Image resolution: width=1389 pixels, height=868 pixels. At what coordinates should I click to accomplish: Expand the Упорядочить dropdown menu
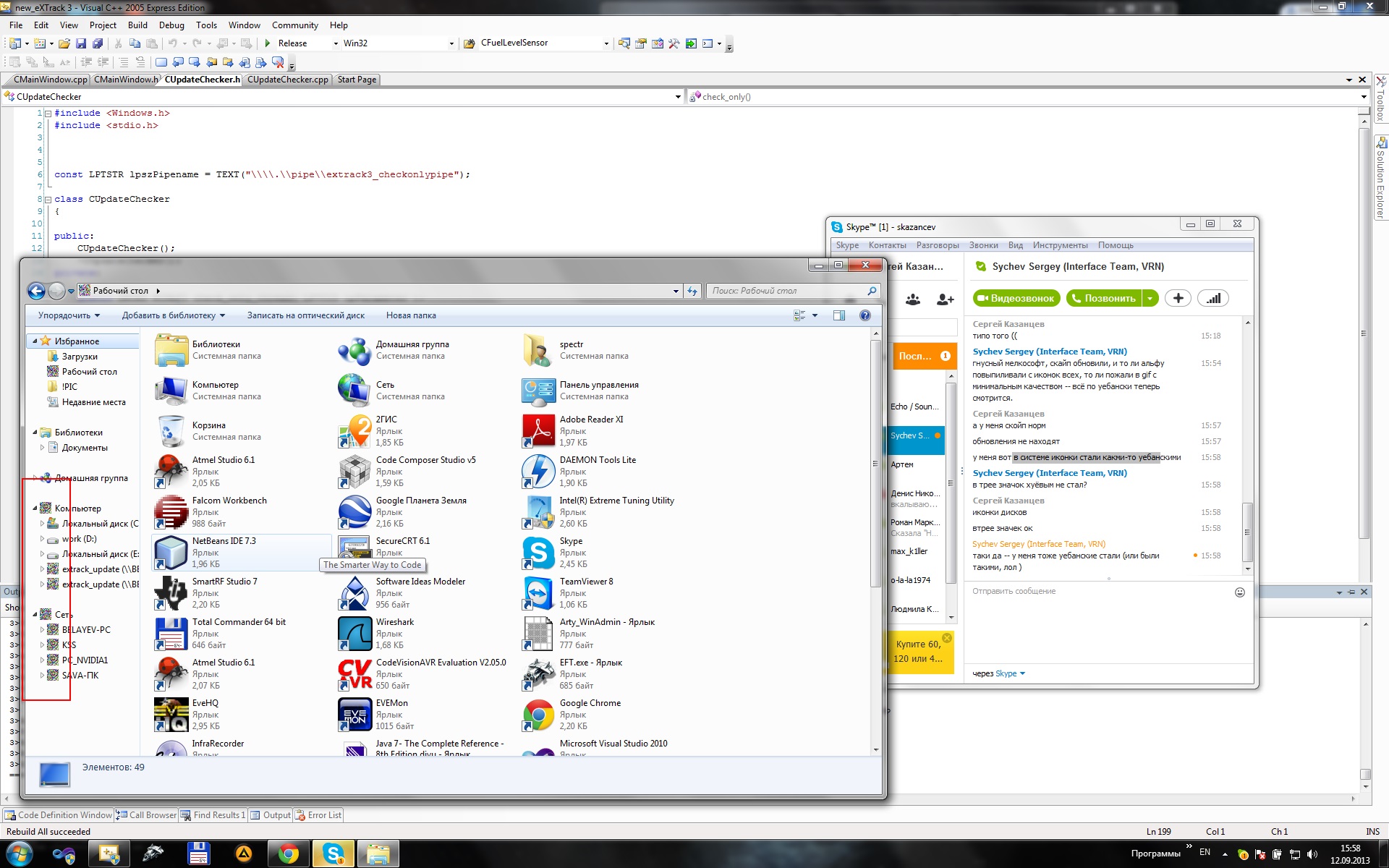point(69,315)
